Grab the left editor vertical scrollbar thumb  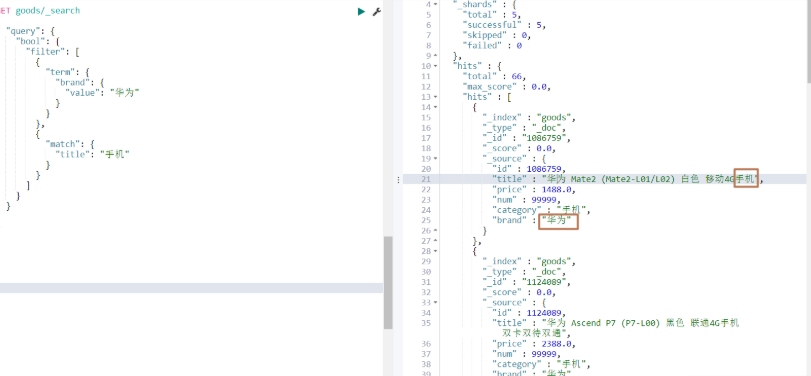click(388, 282)
